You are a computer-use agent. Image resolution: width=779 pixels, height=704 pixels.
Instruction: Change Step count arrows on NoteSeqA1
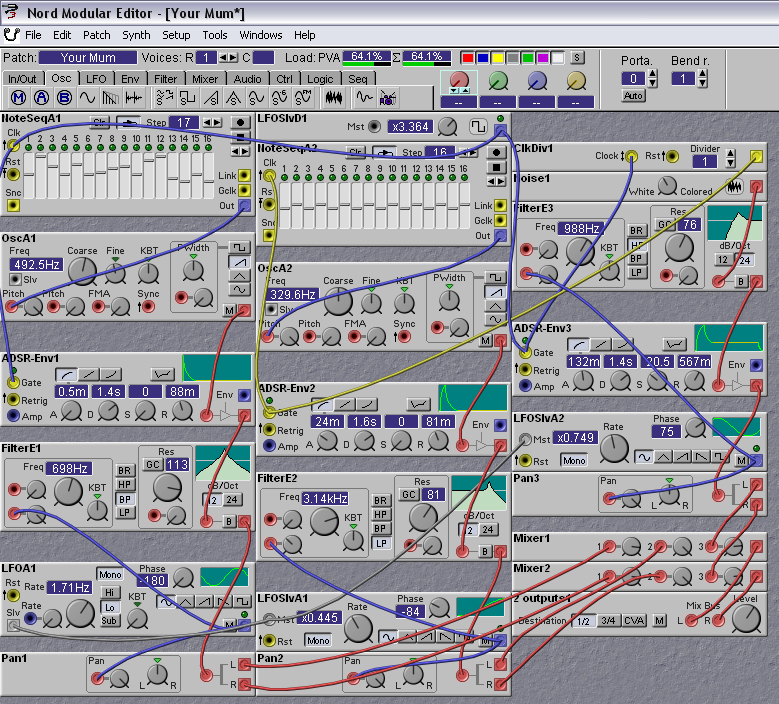[212, 122]
